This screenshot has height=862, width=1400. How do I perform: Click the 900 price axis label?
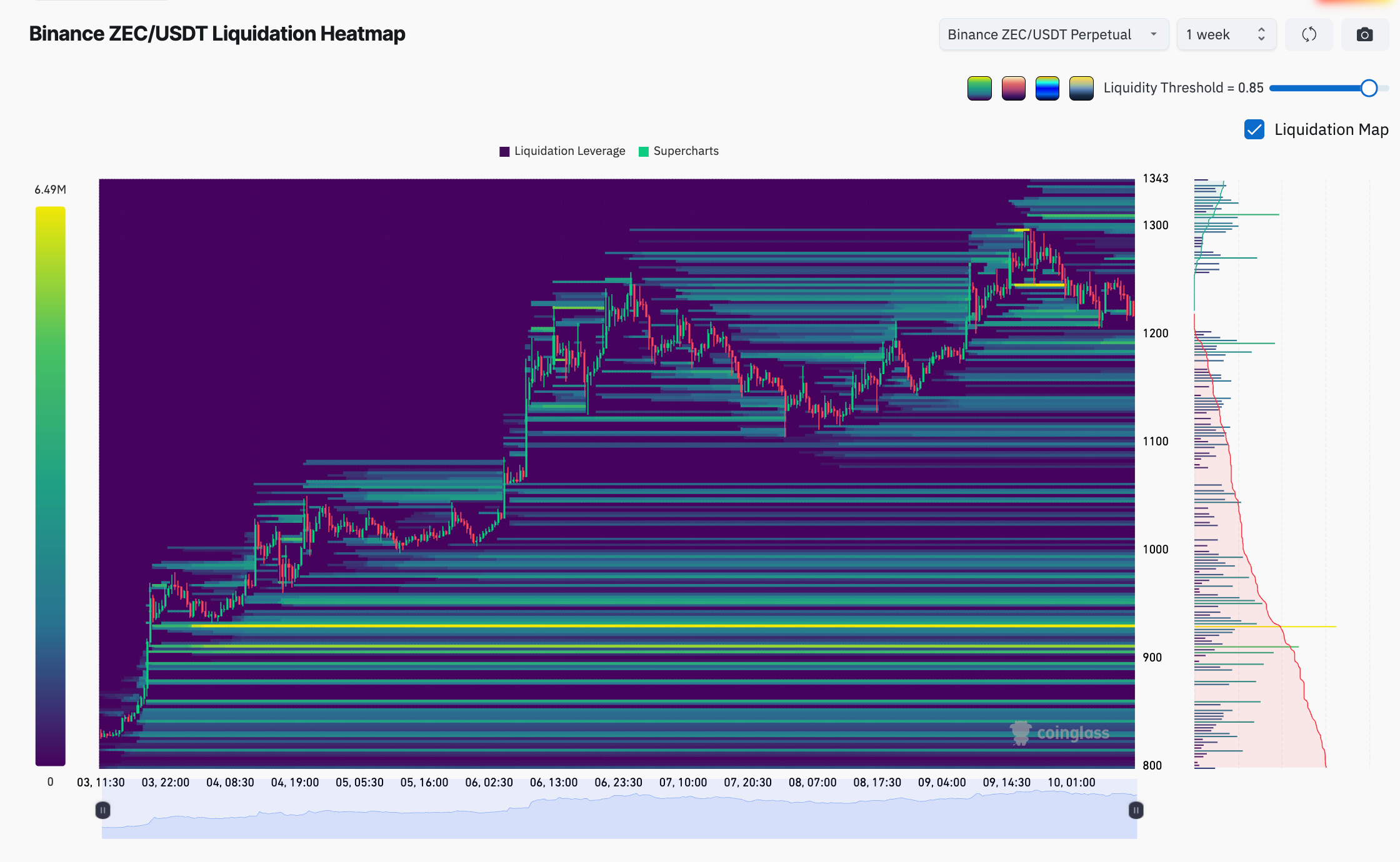[1152, 658]
